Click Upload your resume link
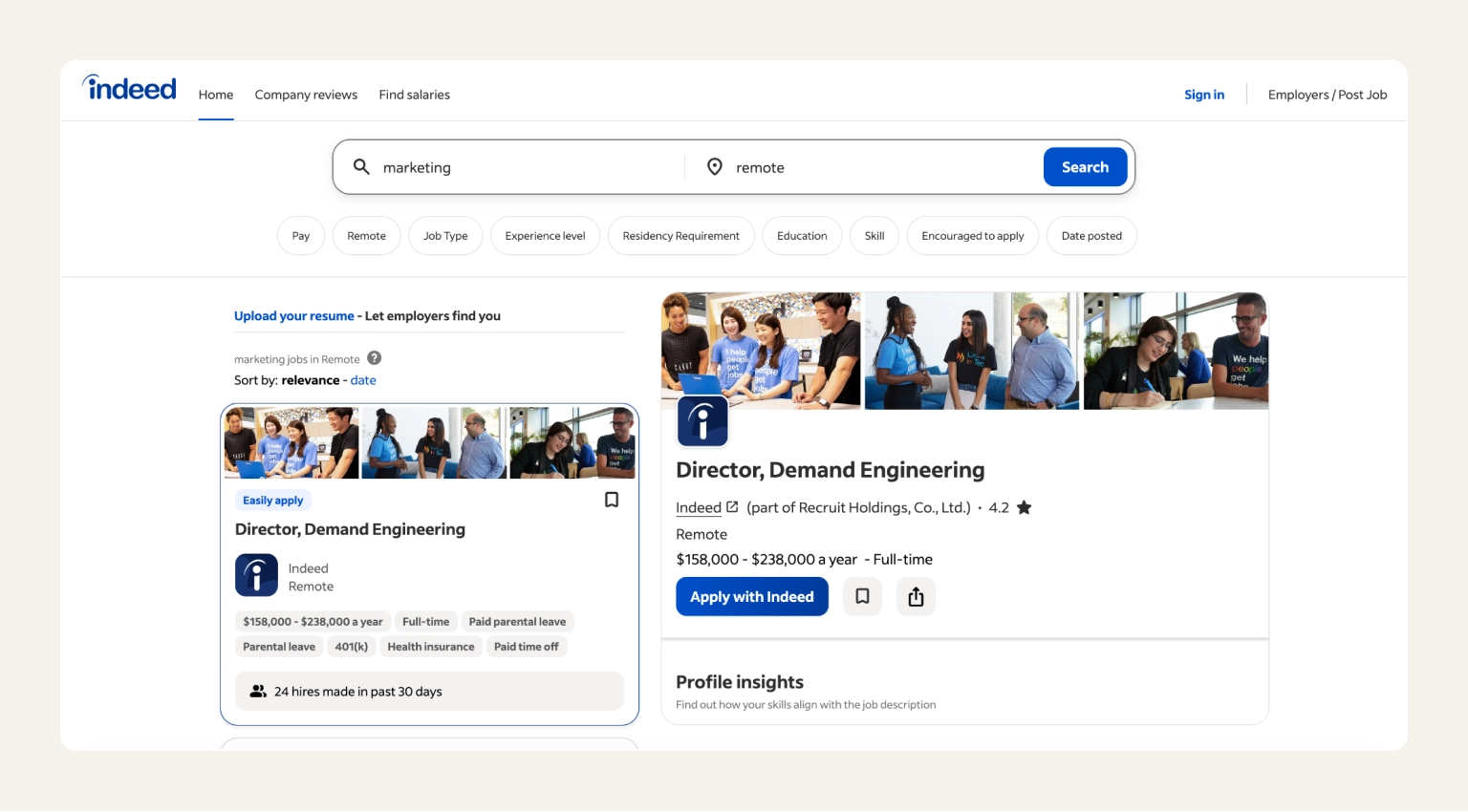1468x812 pixels. tap(294, 316)
